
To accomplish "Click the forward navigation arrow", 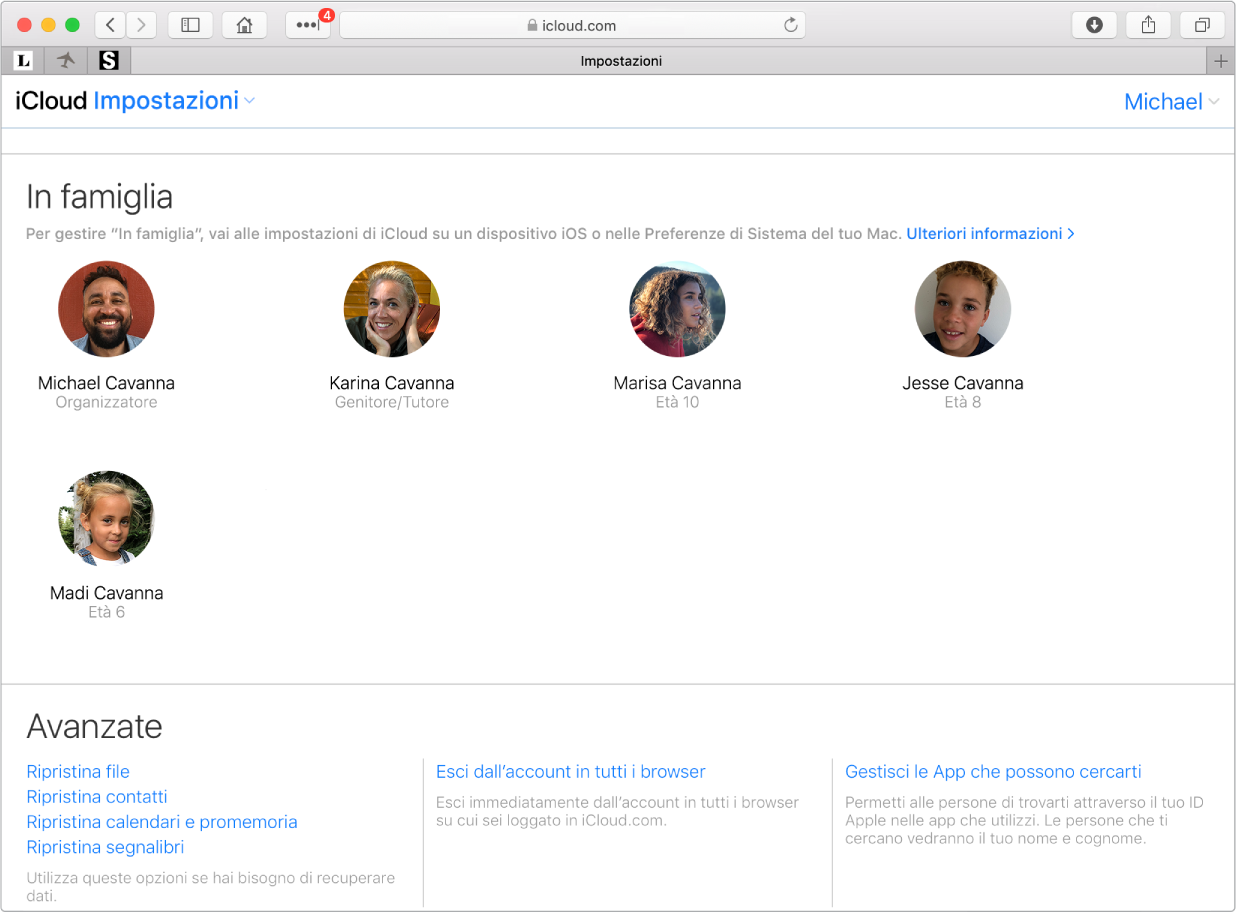I will (140, 24).
